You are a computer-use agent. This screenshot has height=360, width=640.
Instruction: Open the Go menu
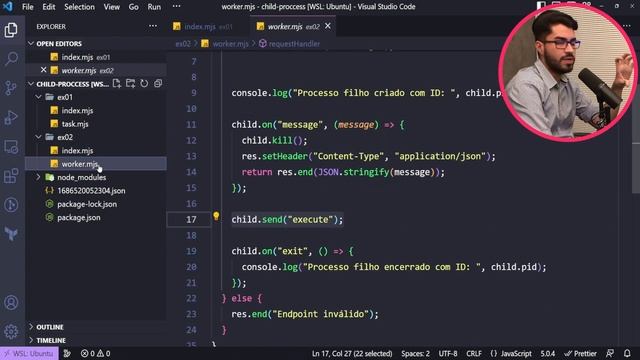(x=133, y=7)
